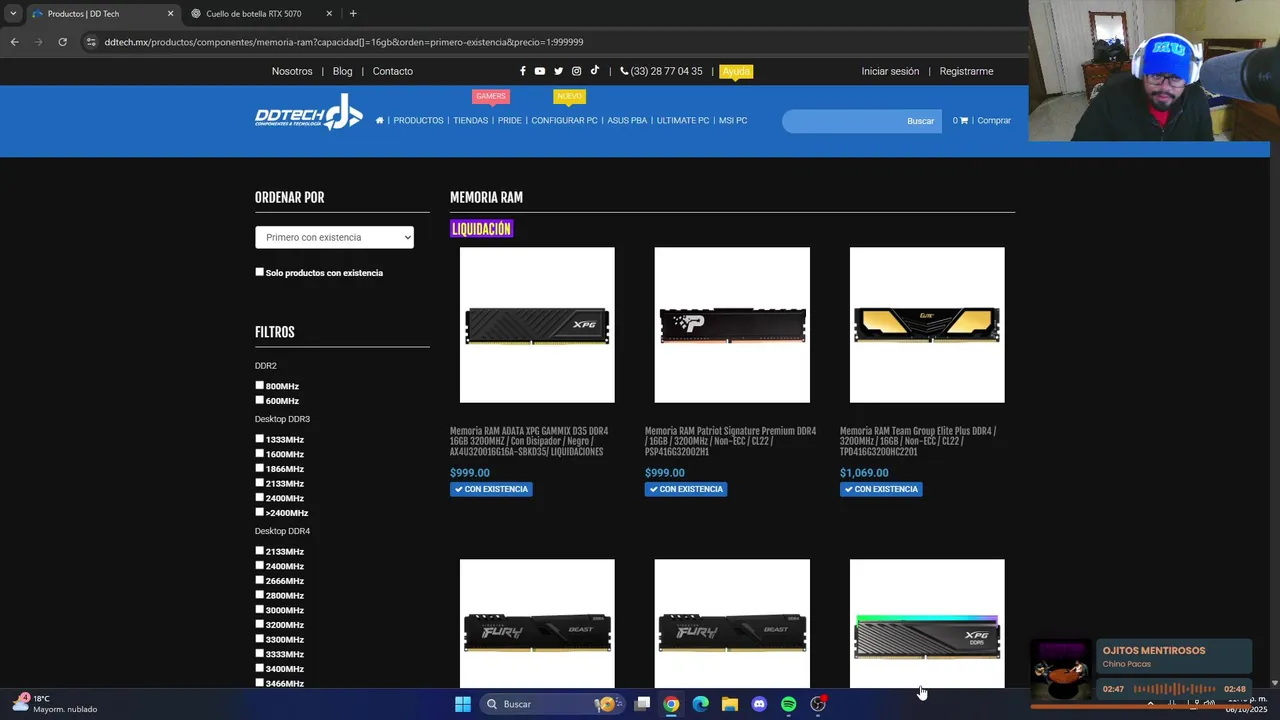This screenshot has width=1280, height=720.
Task: Open Google Chrome taskbar icon
Action: [671, 704]
